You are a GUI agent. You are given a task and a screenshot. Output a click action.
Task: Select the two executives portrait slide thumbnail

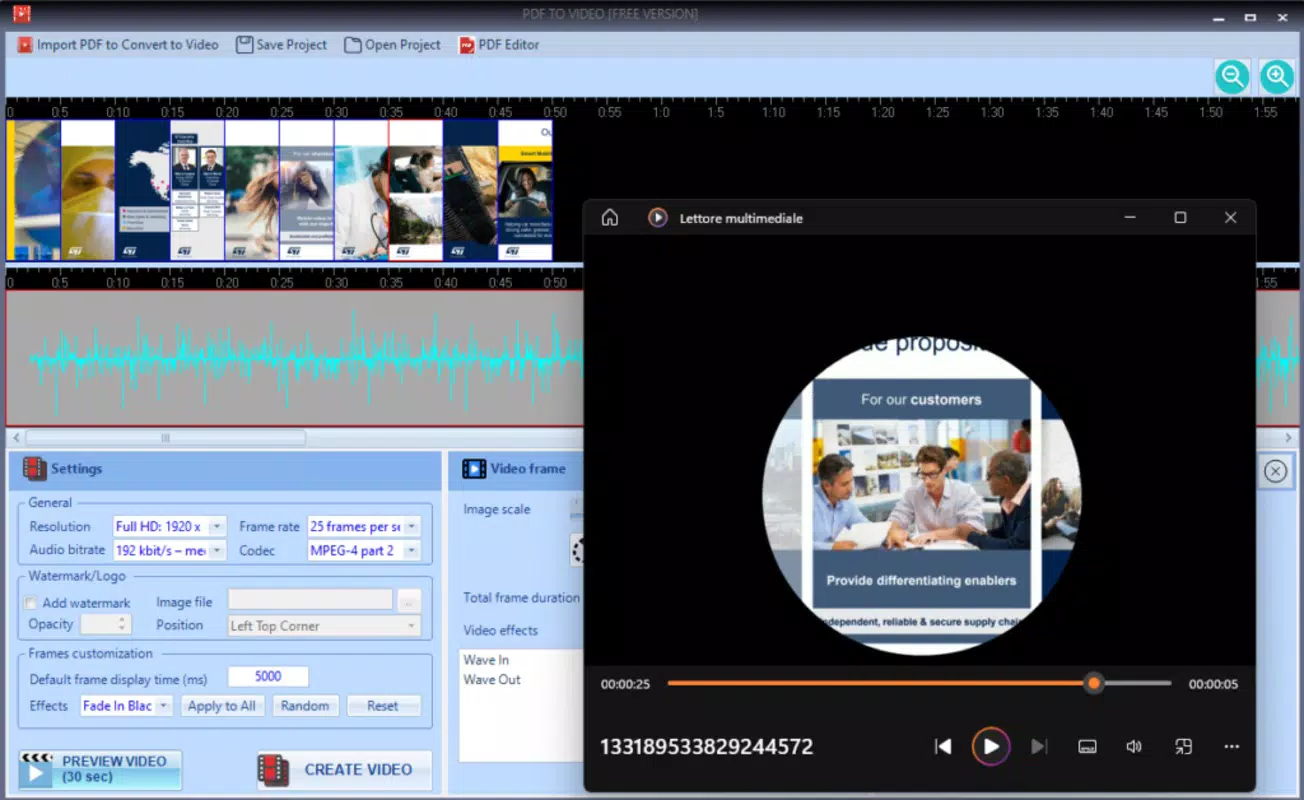(197, 190)
